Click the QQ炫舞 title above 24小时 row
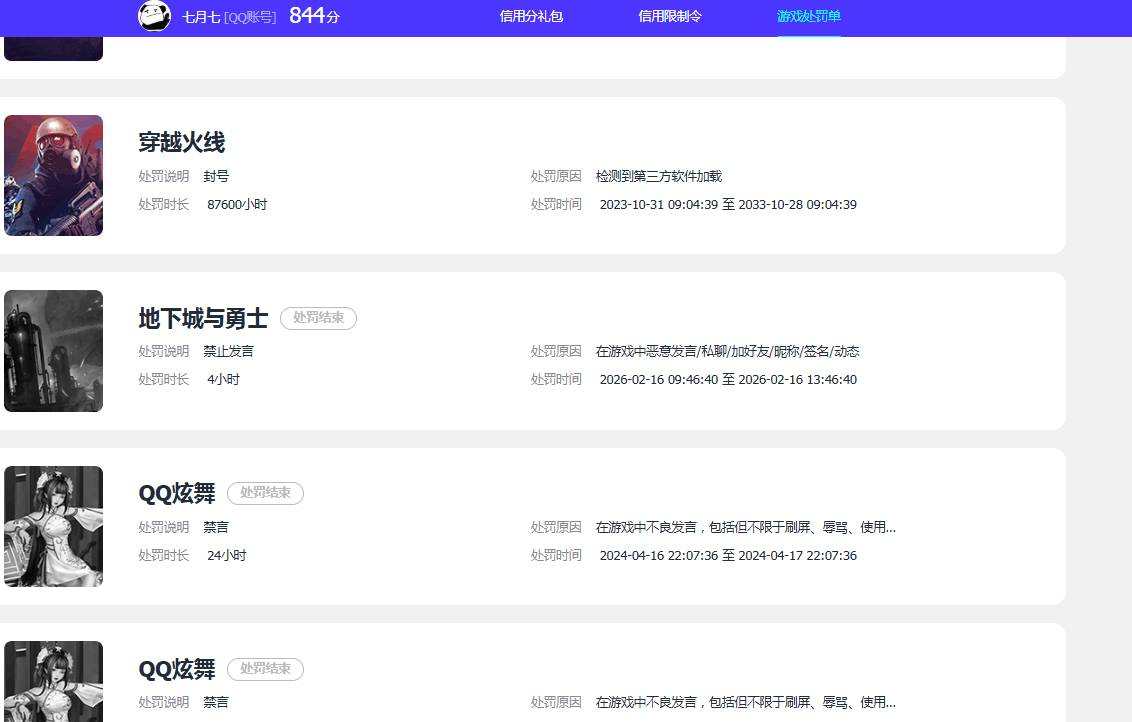This screenshot has height=722, width=1132. pos(177,493)
